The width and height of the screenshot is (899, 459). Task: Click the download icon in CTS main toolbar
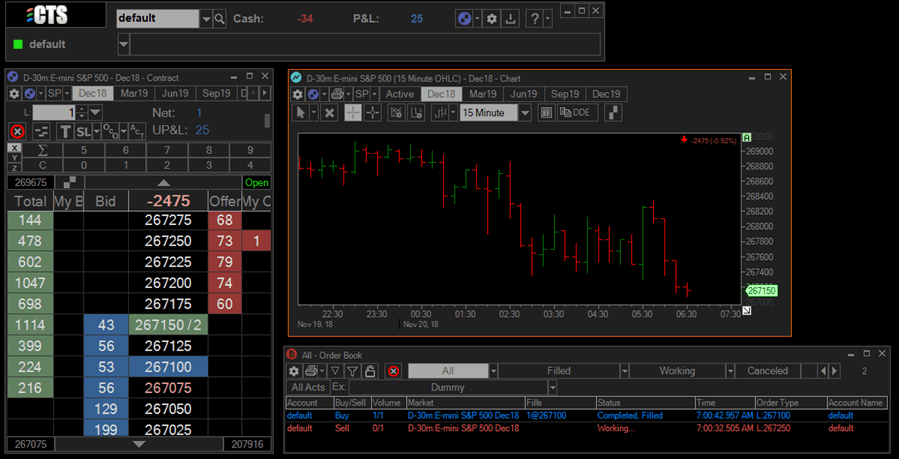click(510, 19)
